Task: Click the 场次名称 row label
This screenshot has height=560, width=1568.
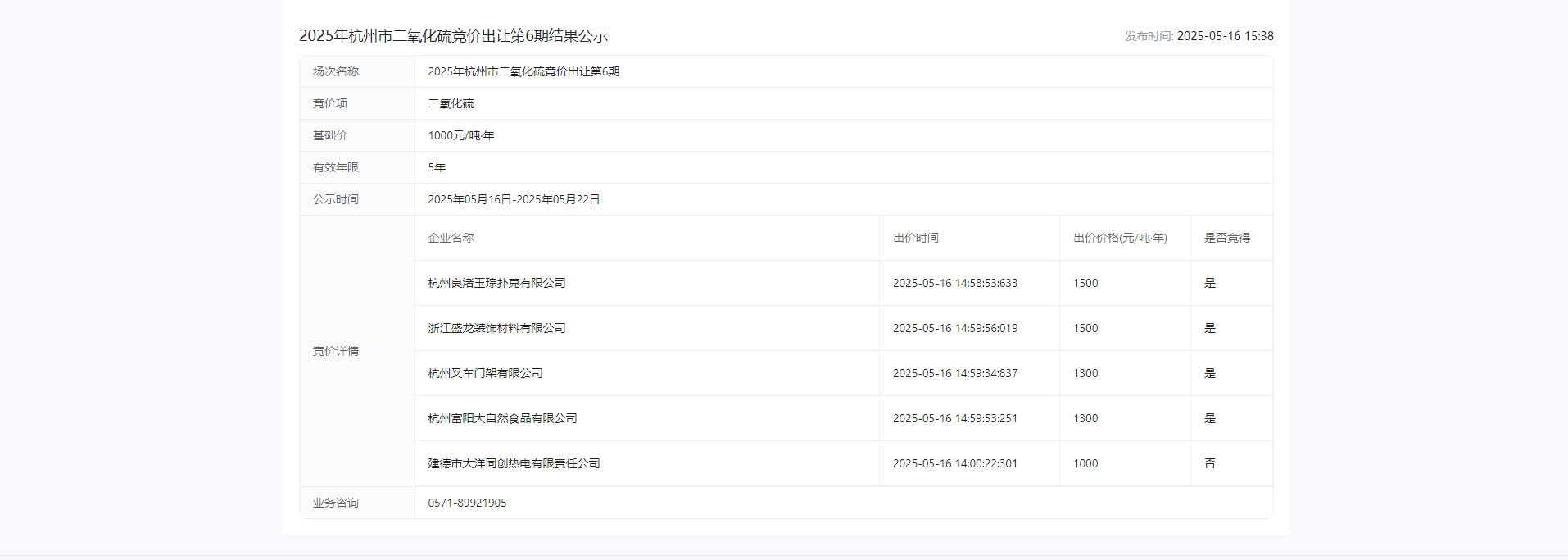Action: tap(336, 71)
